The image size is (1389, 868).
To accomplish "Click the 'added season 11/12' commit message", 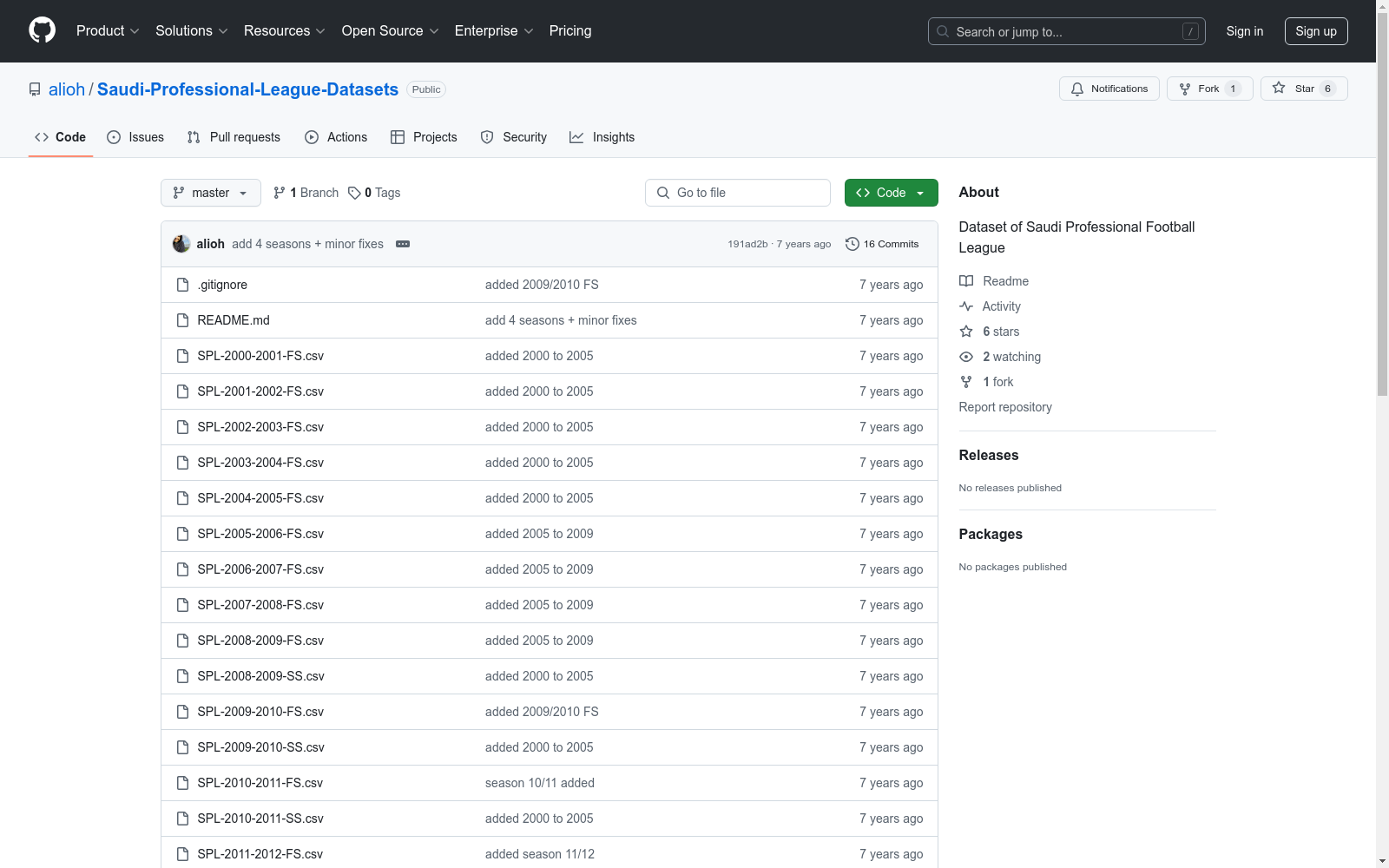I will point(540,854).
